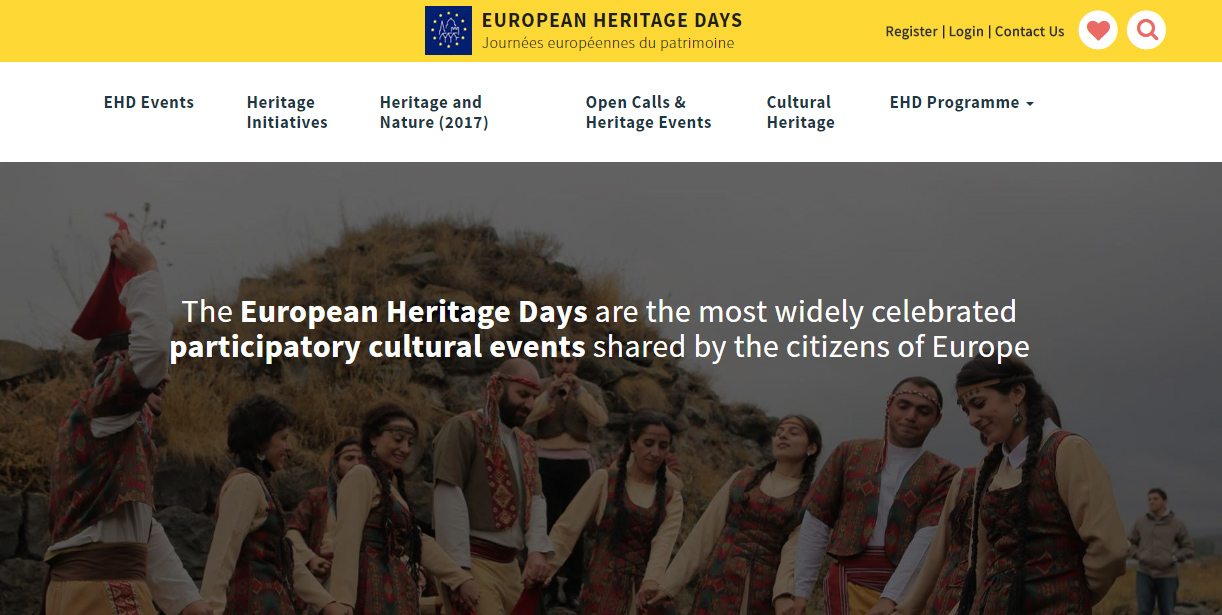
Task: Navigate to the Cultural Heritage section
Action: click(x=800, y=112)
